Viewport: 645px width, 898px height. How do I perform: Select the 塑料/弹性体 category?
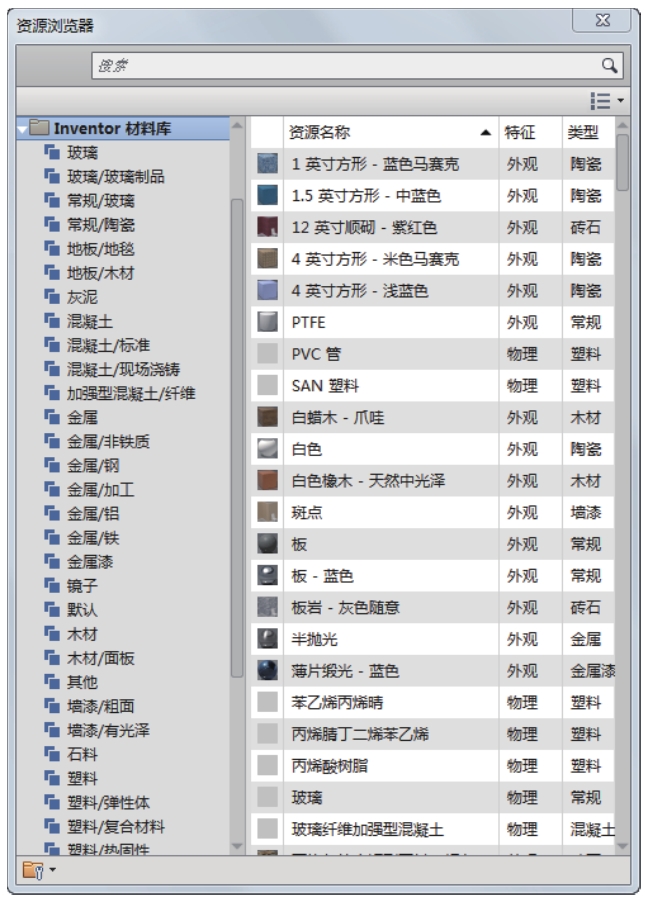point(108,802)
